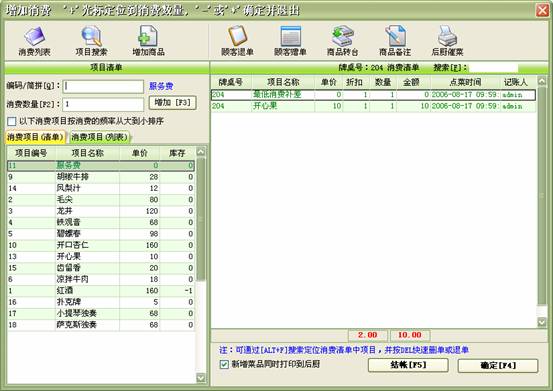The image size is (553, 391).
Task: Click scroll down arrow of 消费清单 table
Action: point(542,322)
